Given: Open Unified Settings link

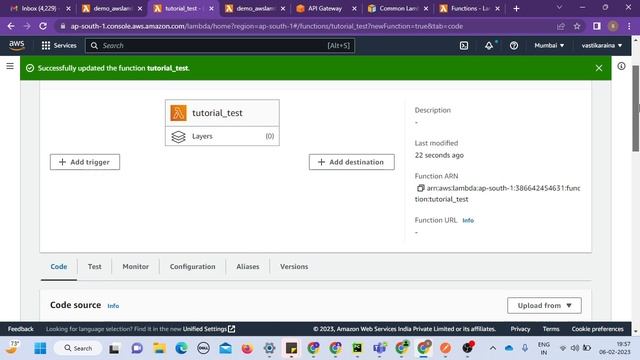Looking at the screenshot, I should pyautogui.click(x=209, y=329).
